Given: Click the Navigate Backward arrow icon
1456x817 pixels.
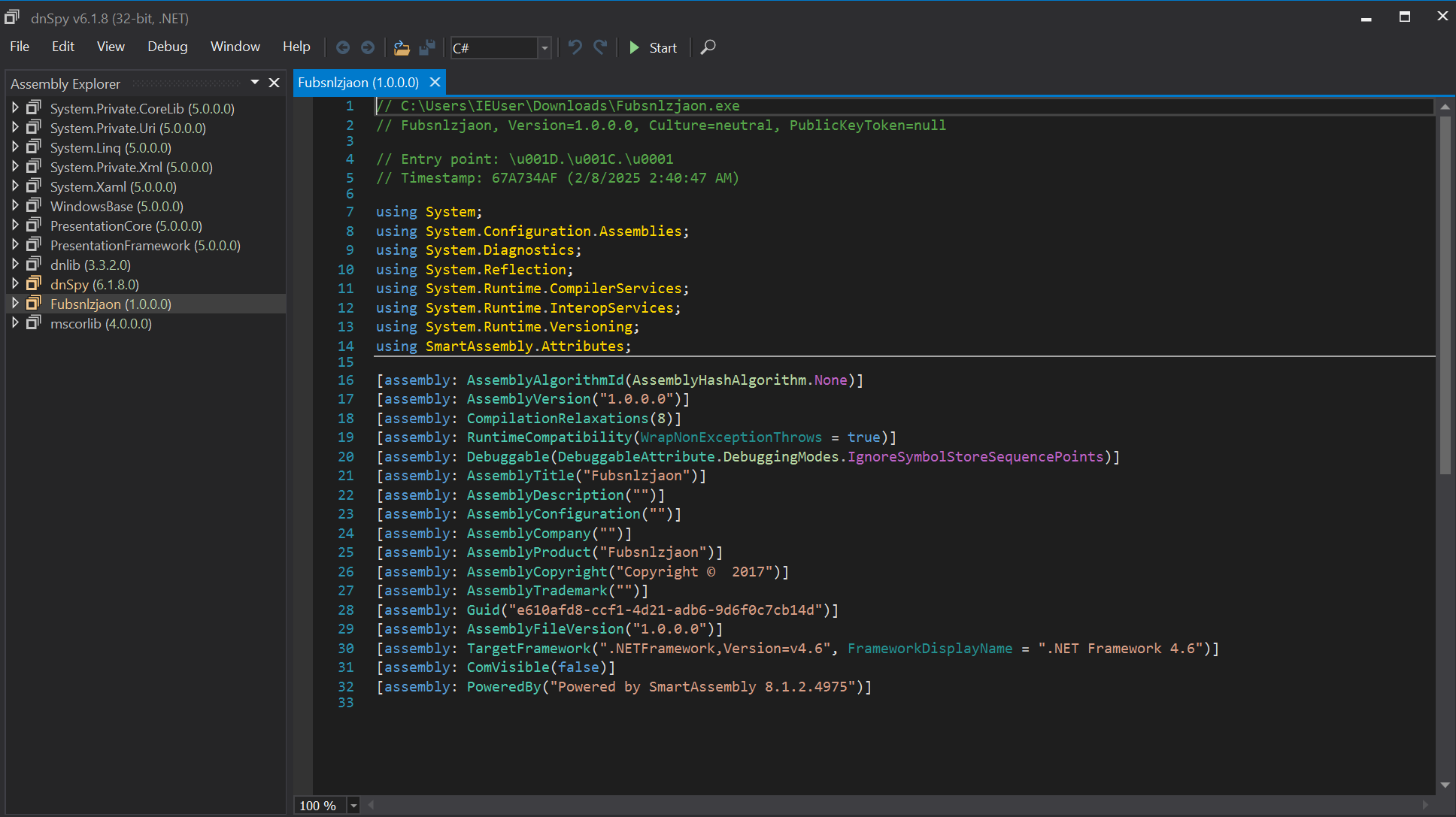Looking at the screenshot, I should pyautogui.click(x=343, y=47).
